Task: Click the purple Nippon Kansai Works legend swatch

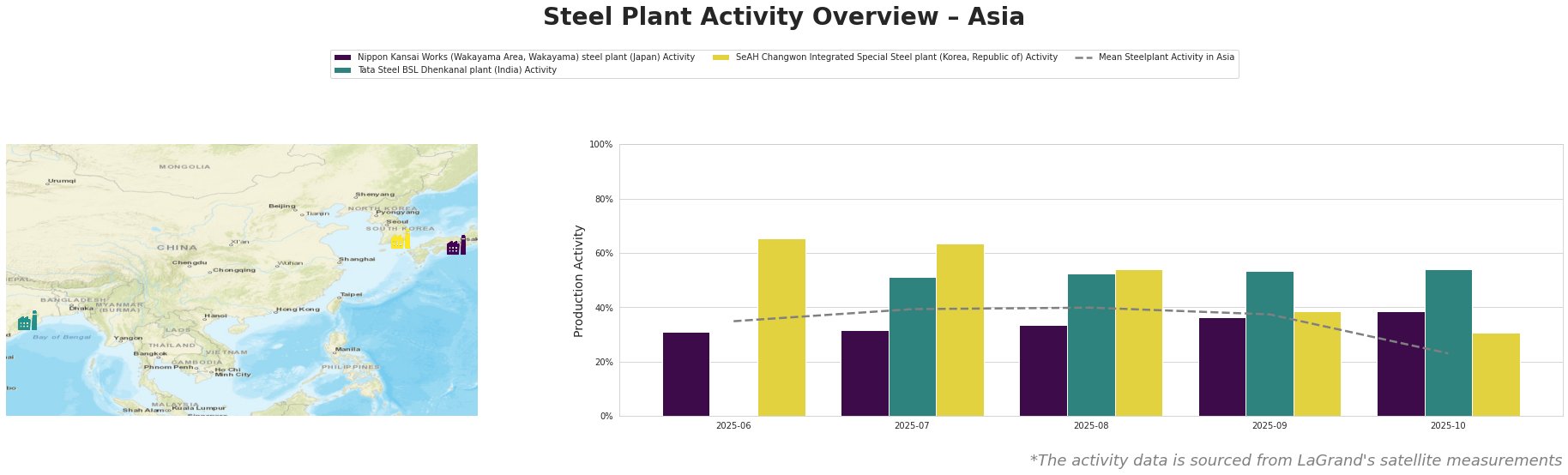Action: (x=343, y=57)
